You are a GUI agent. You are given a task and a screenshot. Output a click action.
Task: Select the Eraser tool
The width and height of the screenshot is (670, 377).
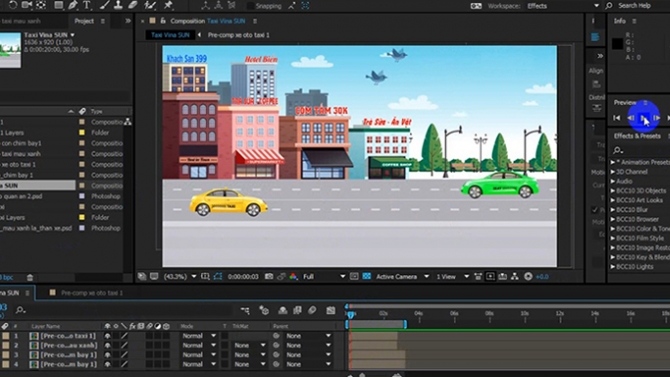point(133,5)
